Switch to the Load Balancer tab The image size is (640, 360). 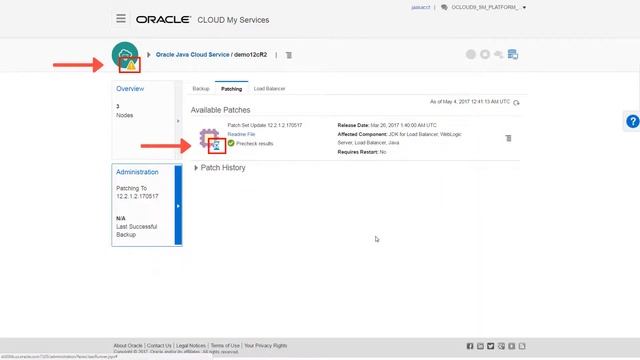coord(269,89)
